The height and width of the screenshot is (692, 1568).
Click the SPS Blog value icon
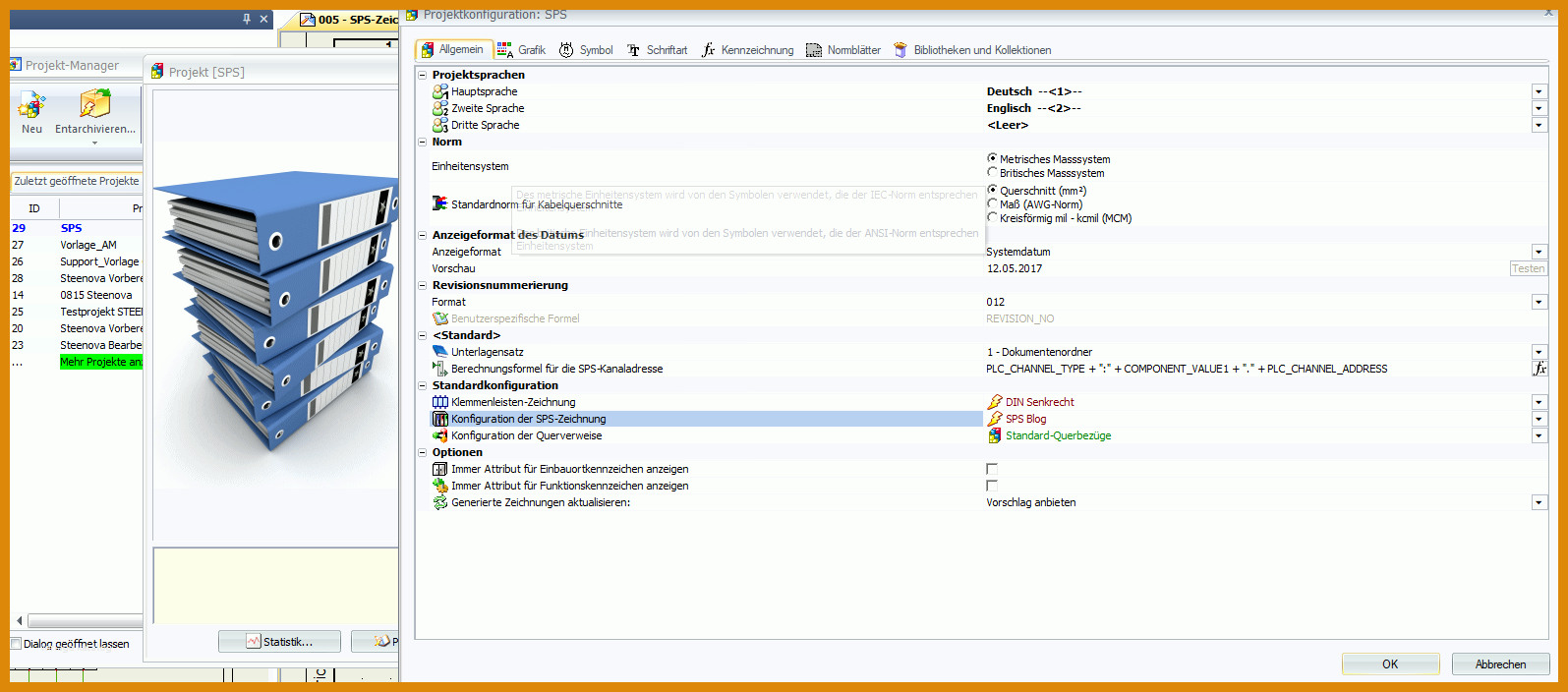point(995,419)
